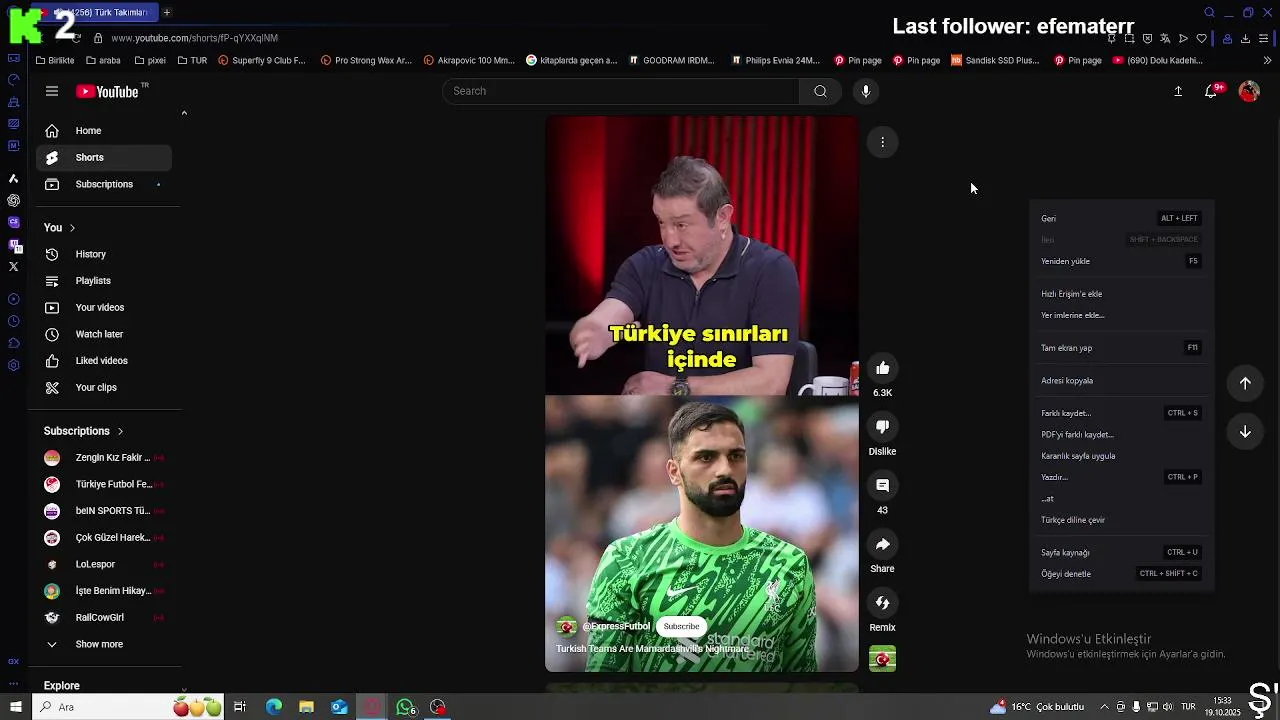Go to the next short with down arrow
Image resolution: width=1280 pixels, height=720 pixels.
(x=1245, y=432)
